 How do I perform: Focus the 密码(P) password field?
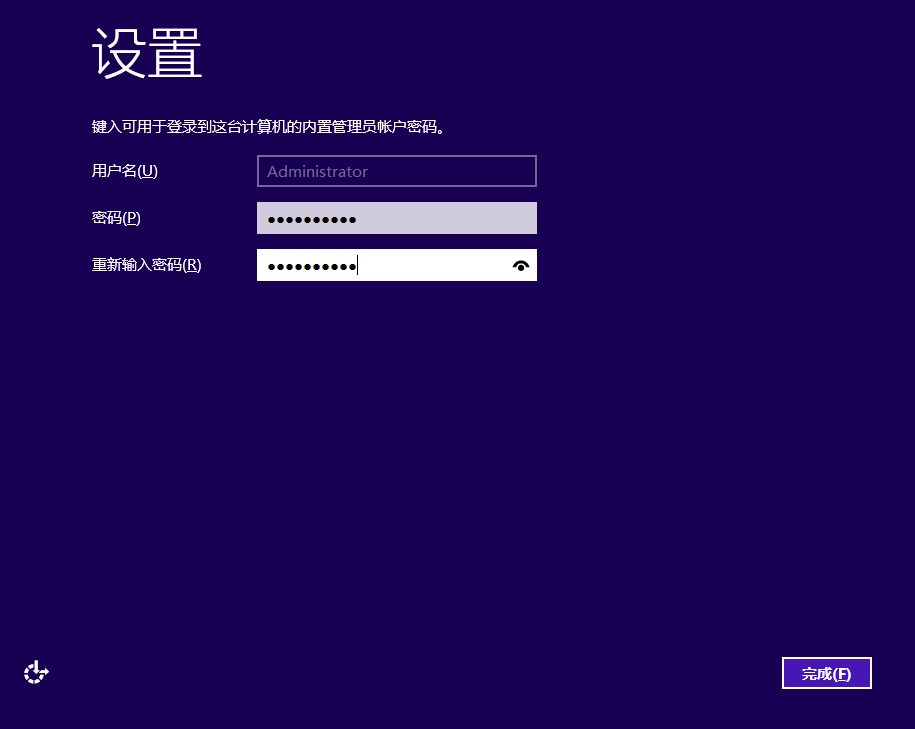(397, 218)
